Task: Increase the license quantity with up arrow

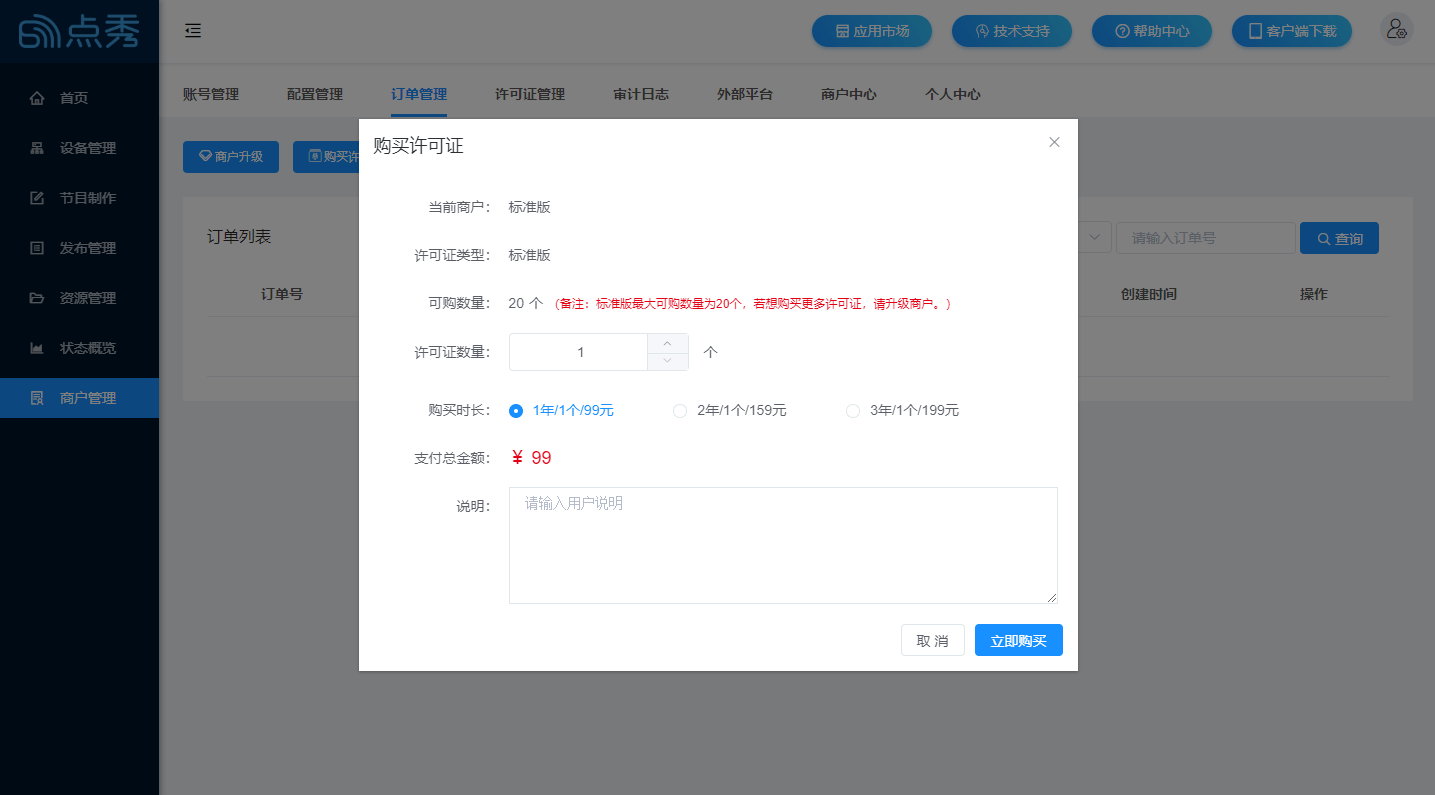Action: coord(668,343)
